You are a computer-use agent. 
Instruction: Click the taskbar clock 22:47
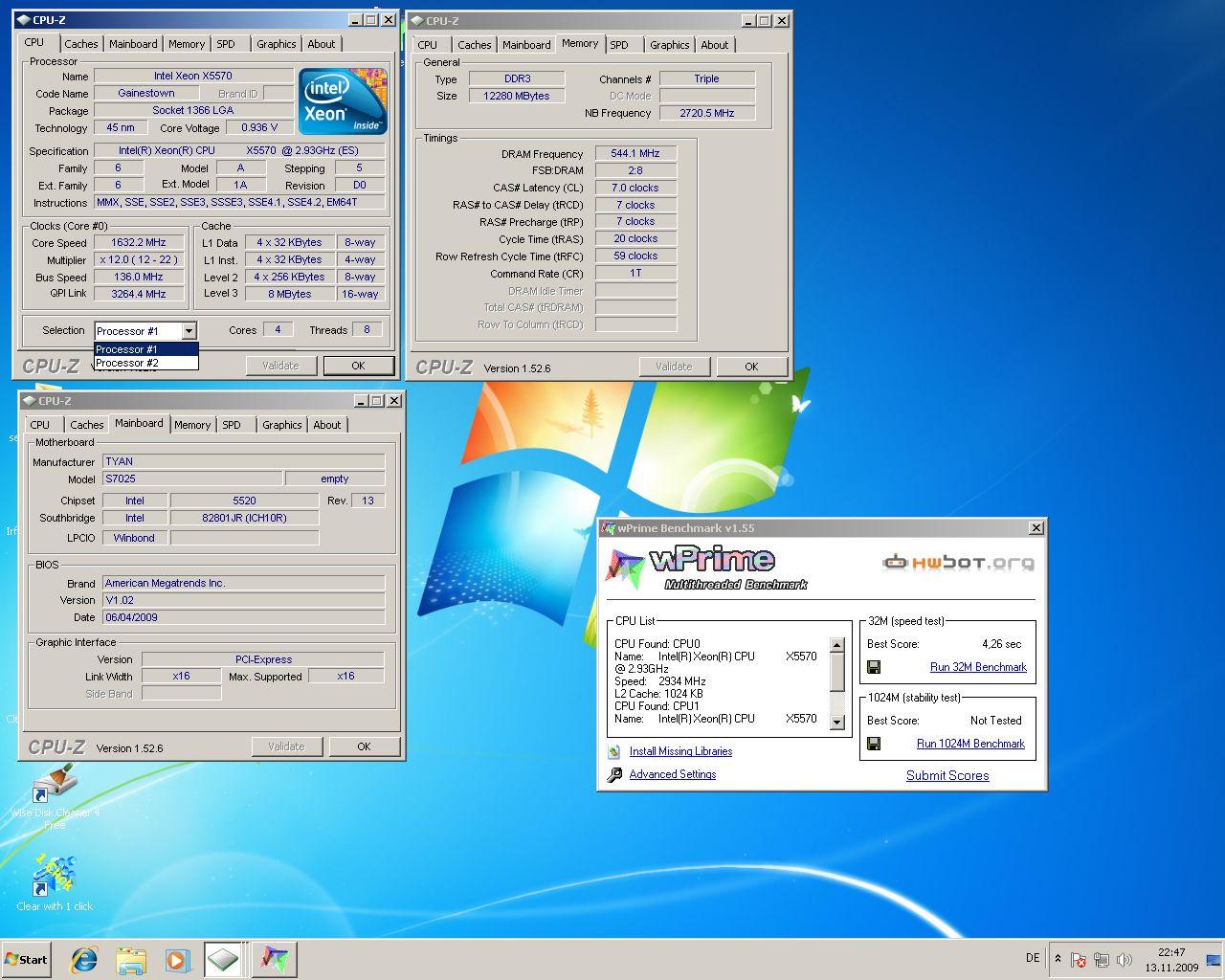1171,952
